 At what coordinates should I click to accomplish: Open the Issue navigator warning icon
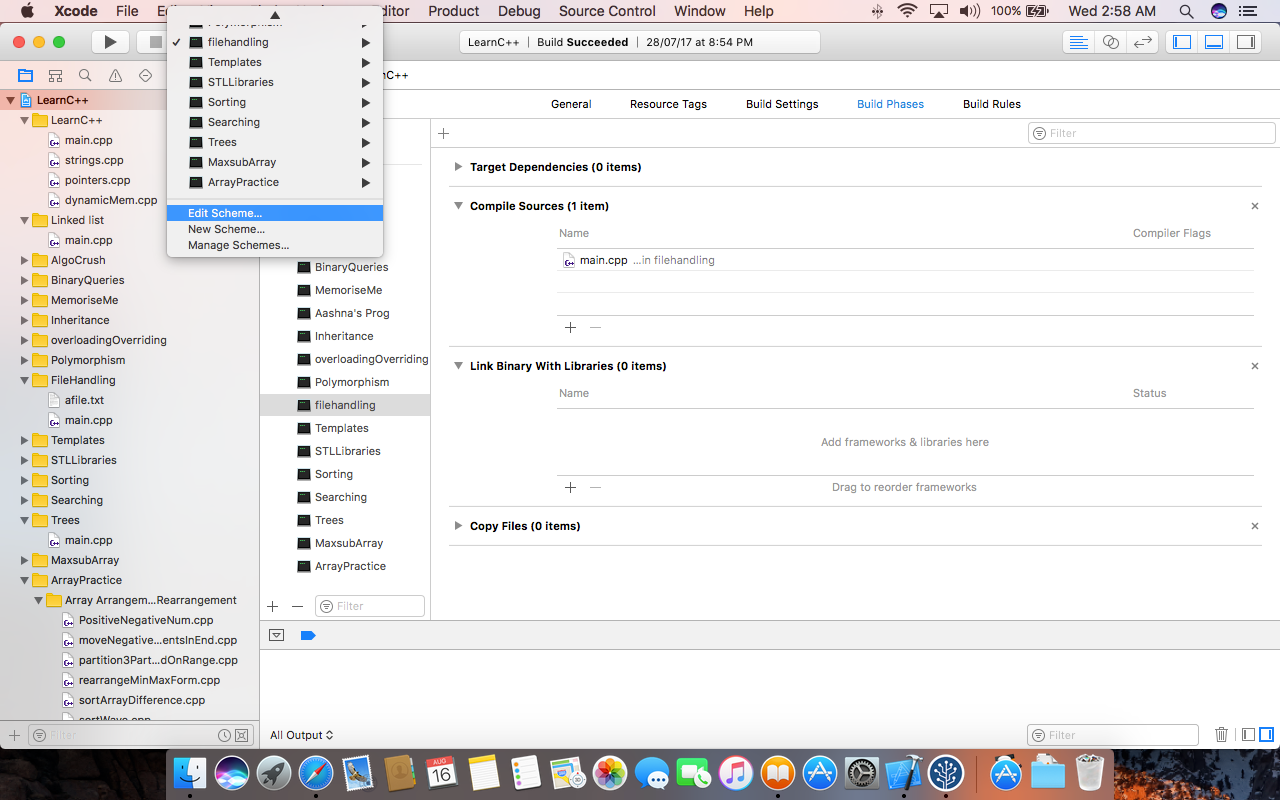tap(116, 76)
